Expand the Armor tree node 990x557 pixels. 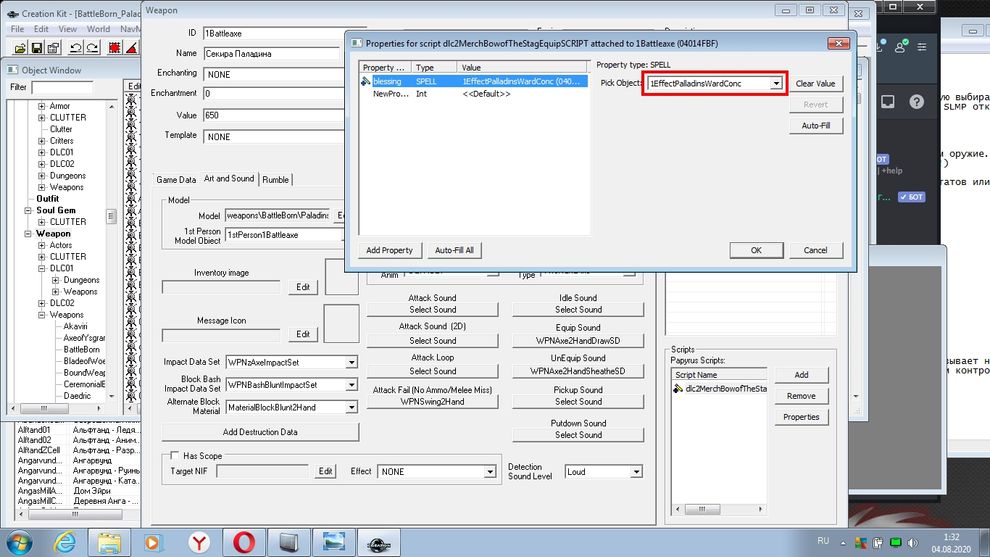tap(42, 106)
